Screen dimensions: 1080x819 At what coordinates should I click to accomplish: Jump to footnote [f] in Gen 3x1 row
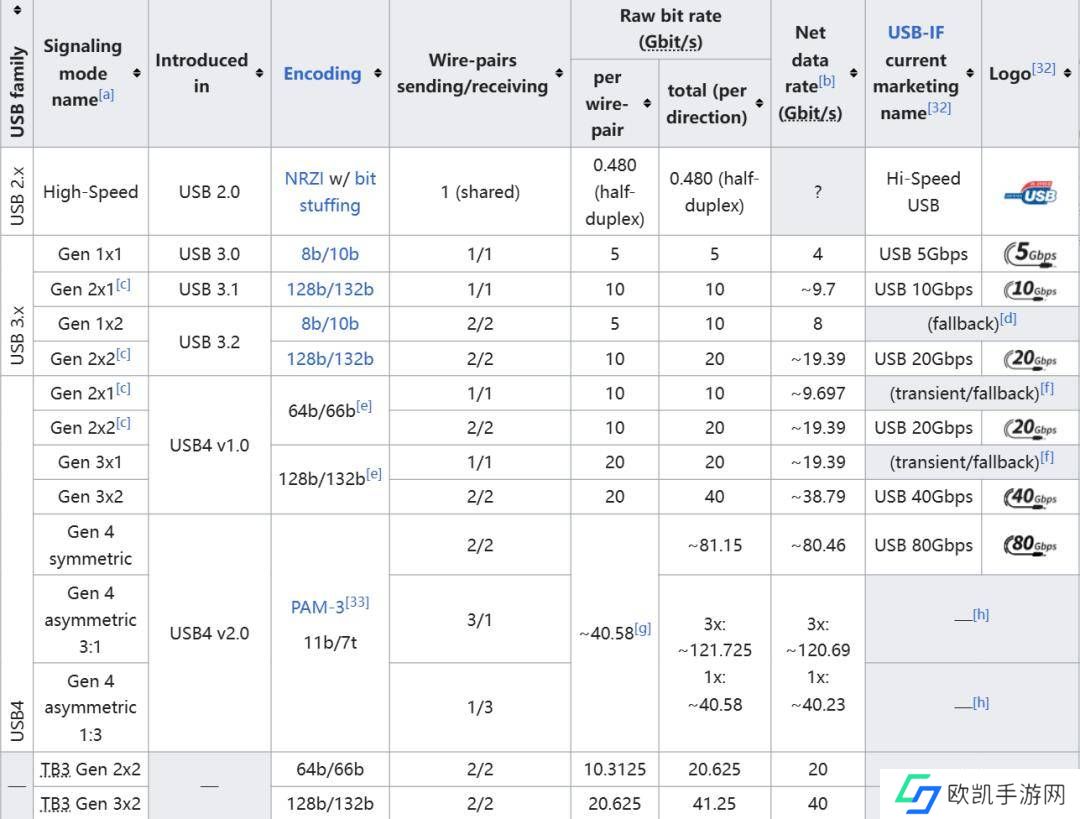click(x=1047, y=456)
